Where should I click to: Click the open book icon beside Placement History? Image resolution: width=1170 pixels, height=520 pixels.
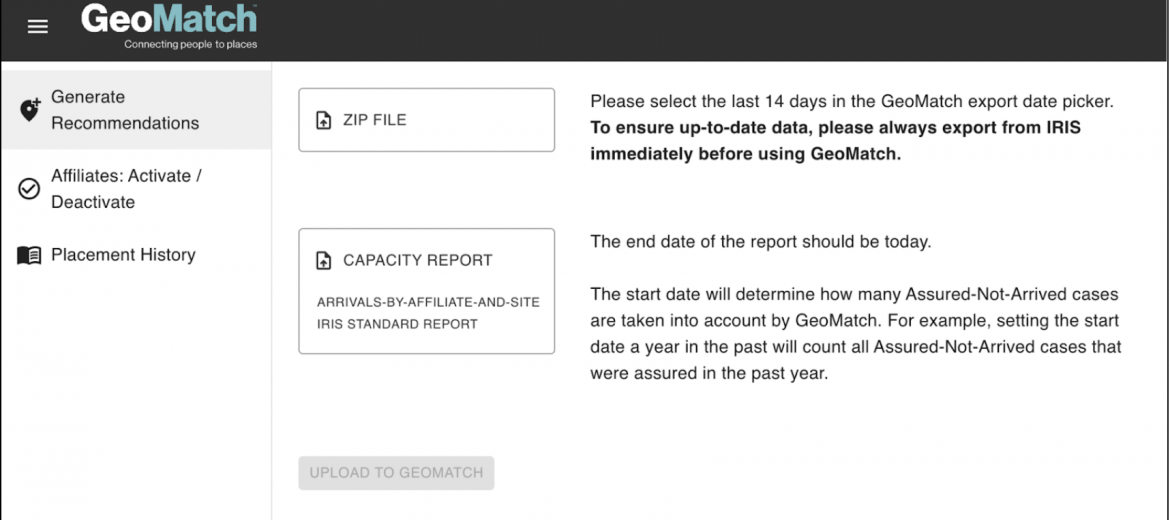29,255
